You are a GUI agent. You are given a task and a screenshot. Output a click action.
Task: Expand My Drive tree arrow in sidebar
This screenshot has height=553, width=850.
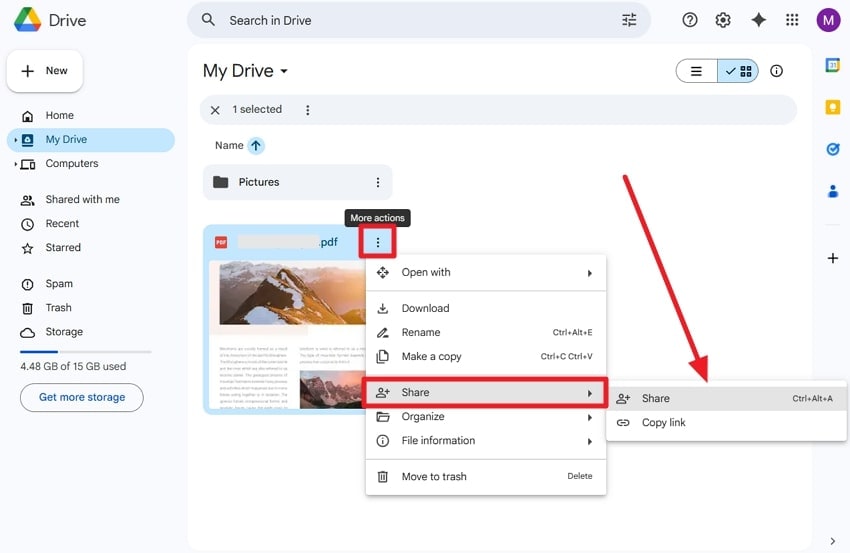click(16, 140)
